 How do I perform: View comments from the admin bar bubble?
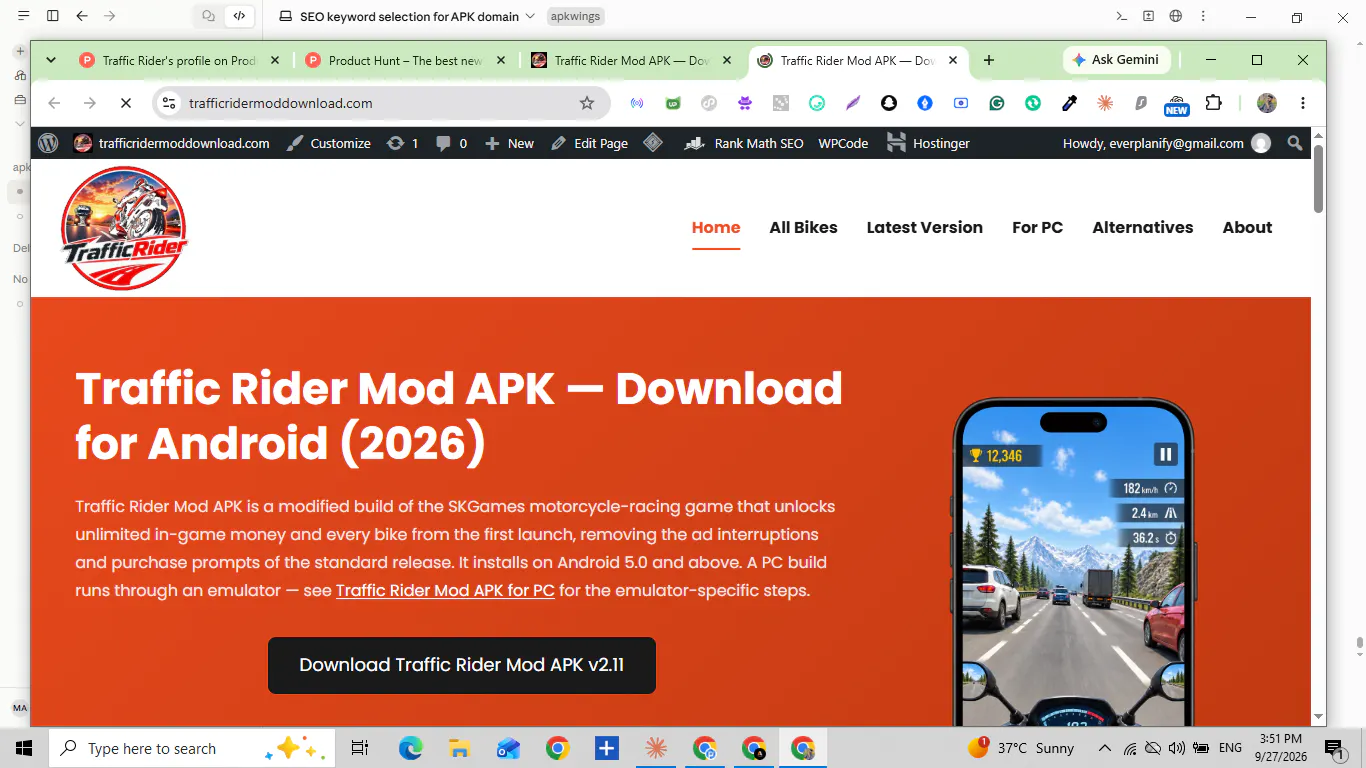click(452, 143)
